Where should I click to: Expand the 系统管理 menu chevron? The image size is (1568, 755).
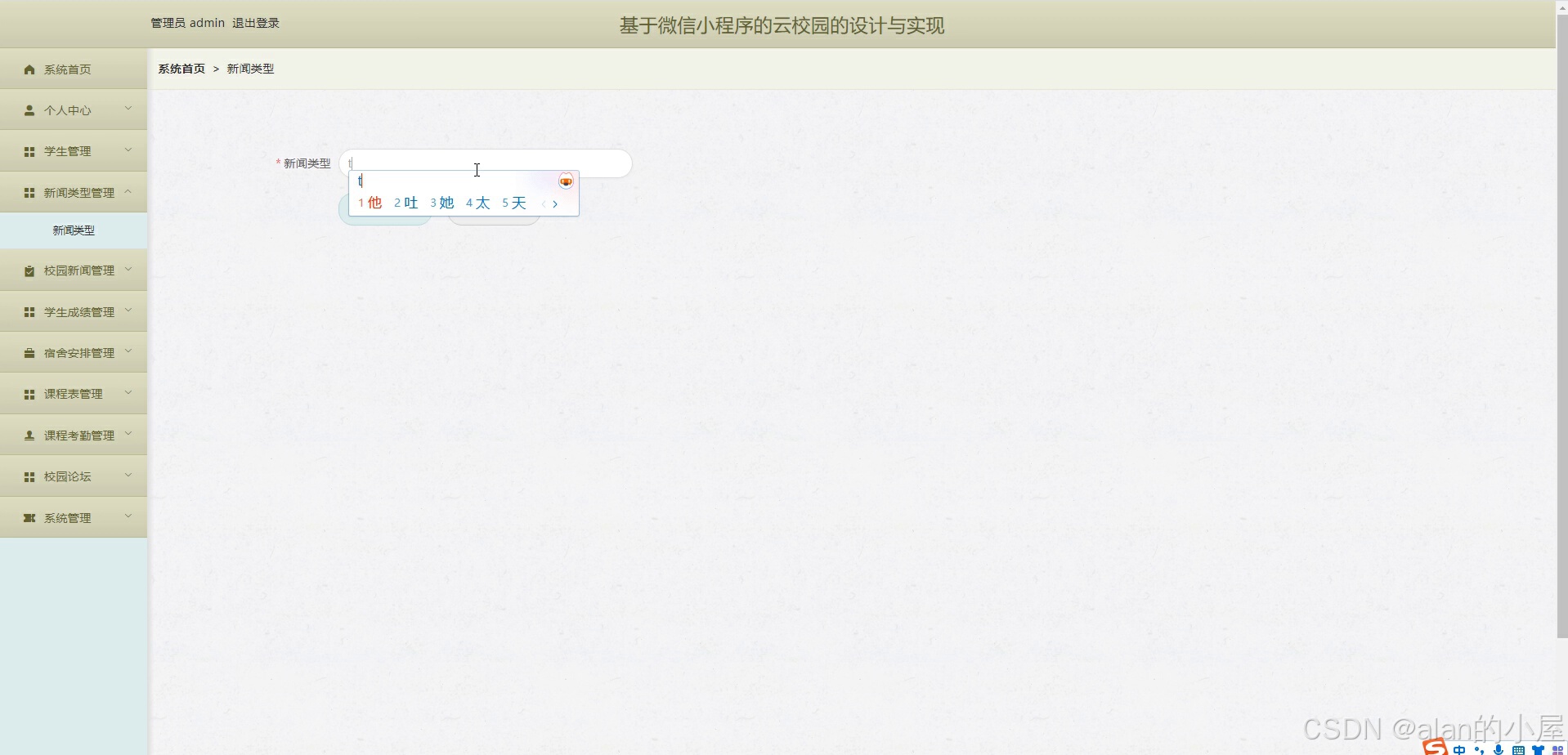point(128,516)
